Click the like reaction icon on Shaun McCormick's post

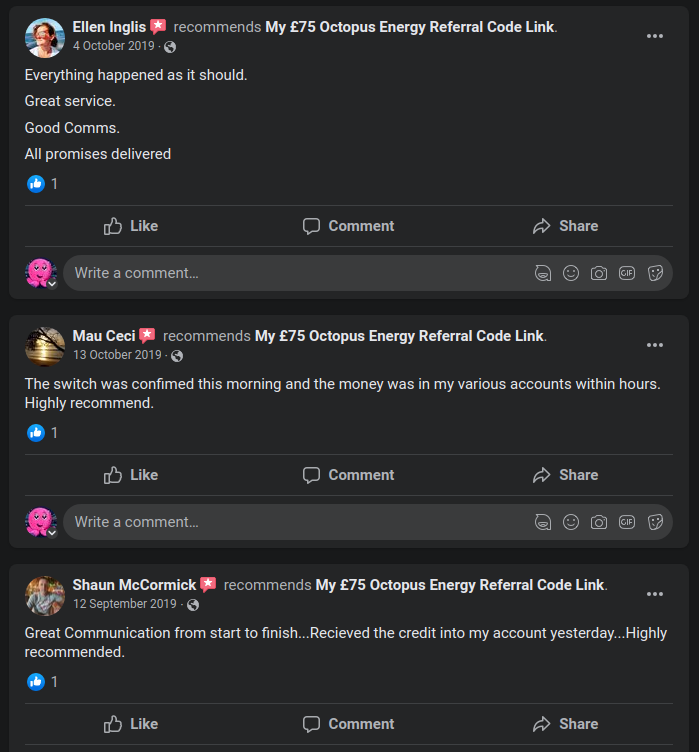tap(36, 682)
